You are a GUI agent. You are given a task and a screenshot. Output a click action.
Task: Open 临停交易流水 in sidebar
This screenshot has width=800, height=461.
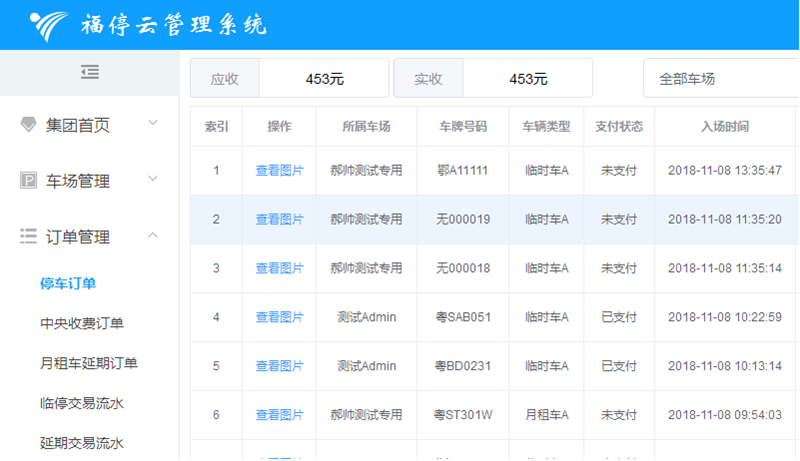[x=82, y=404]
